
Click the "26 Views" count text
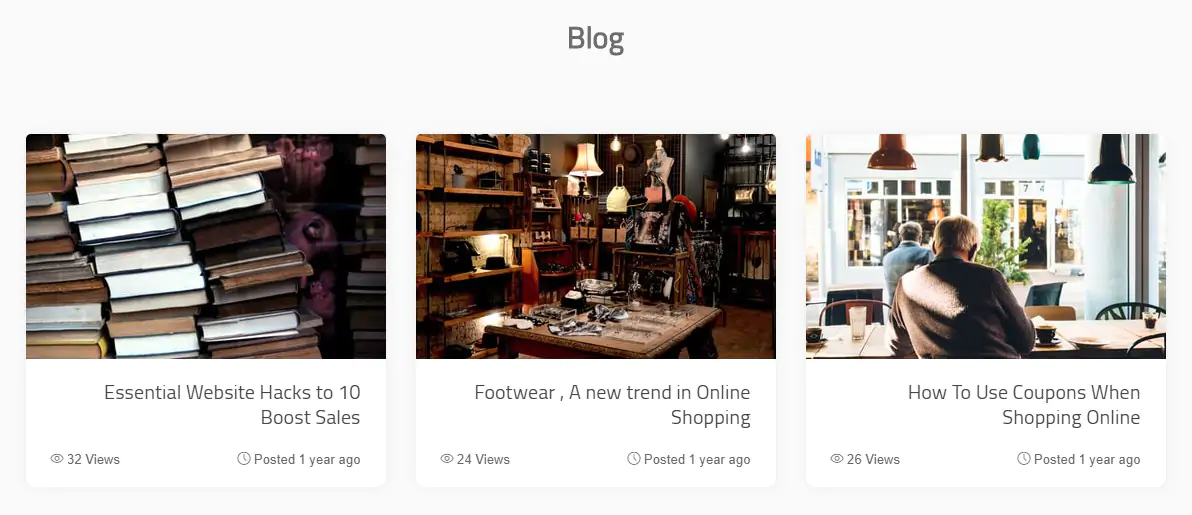(873, 460)
